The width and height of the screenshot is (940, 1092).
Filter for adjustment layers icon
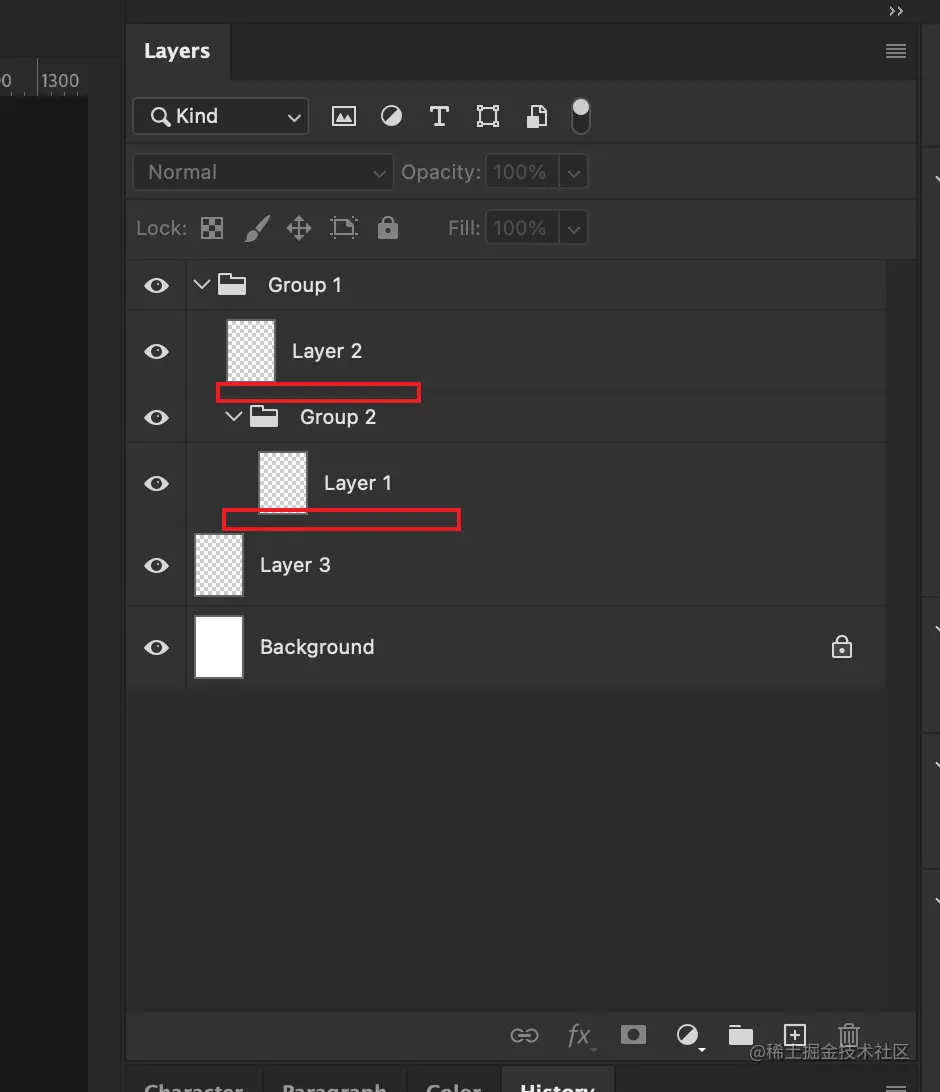(x=391, y=116)
